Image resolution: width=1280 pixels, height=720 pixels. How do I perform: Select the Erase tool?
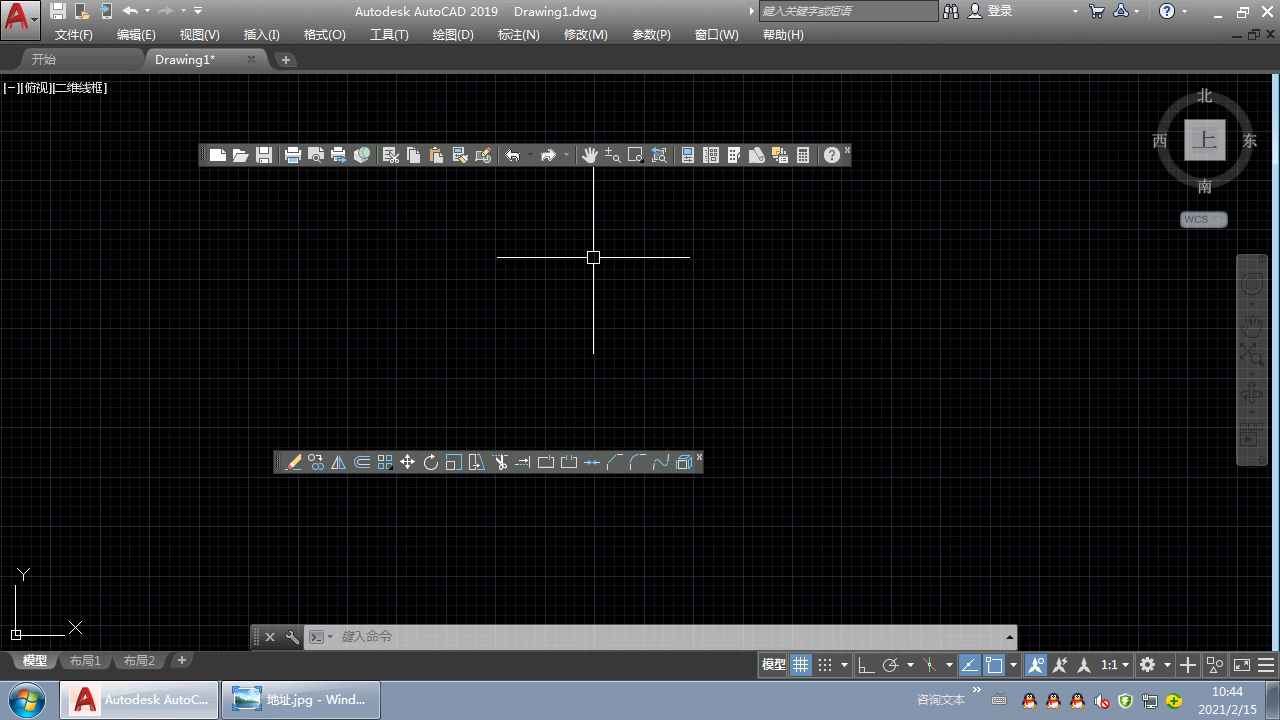[292, 462]
